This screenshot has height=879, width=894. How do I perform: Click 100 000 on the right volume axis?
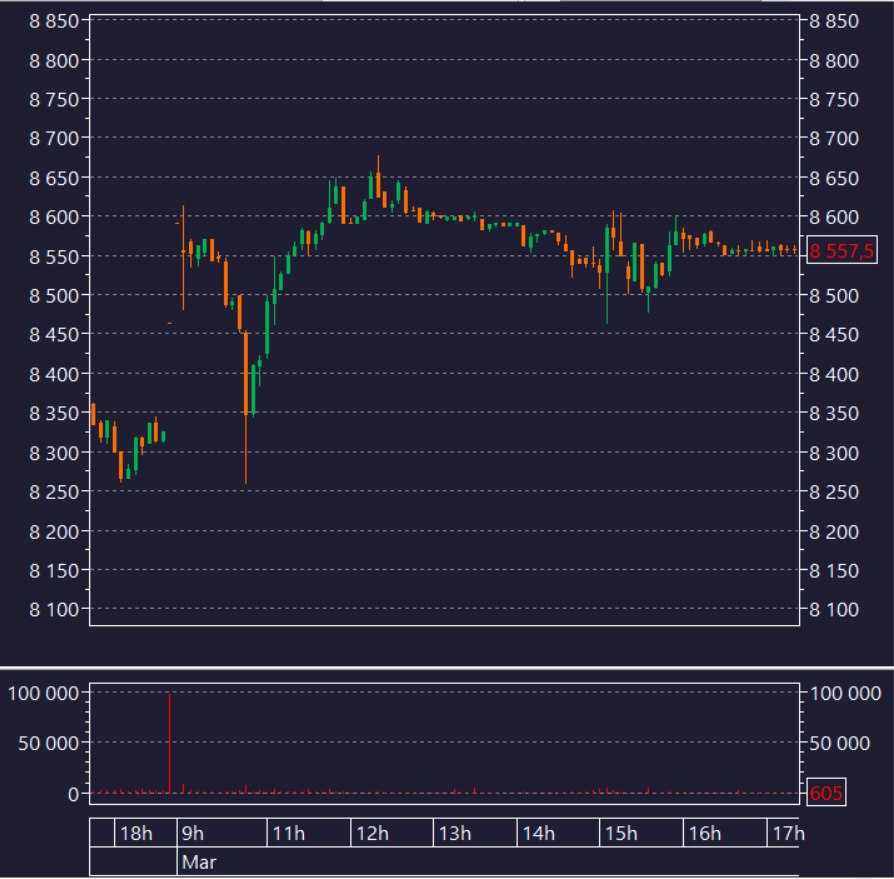pyautogui.click(x=845, y=693)
